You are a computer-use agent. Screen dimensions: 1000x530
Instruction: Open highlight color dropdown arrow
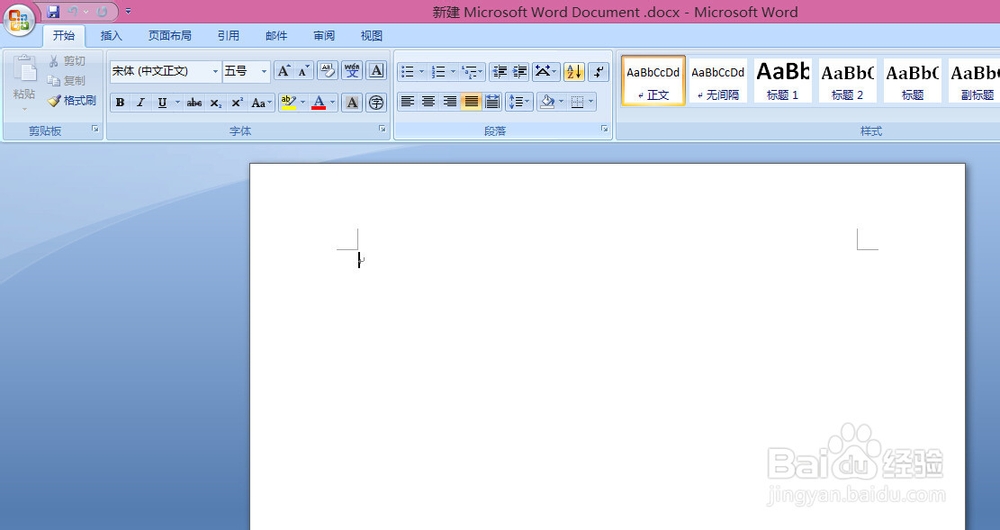pyautogui.click(x=303, y=102)
